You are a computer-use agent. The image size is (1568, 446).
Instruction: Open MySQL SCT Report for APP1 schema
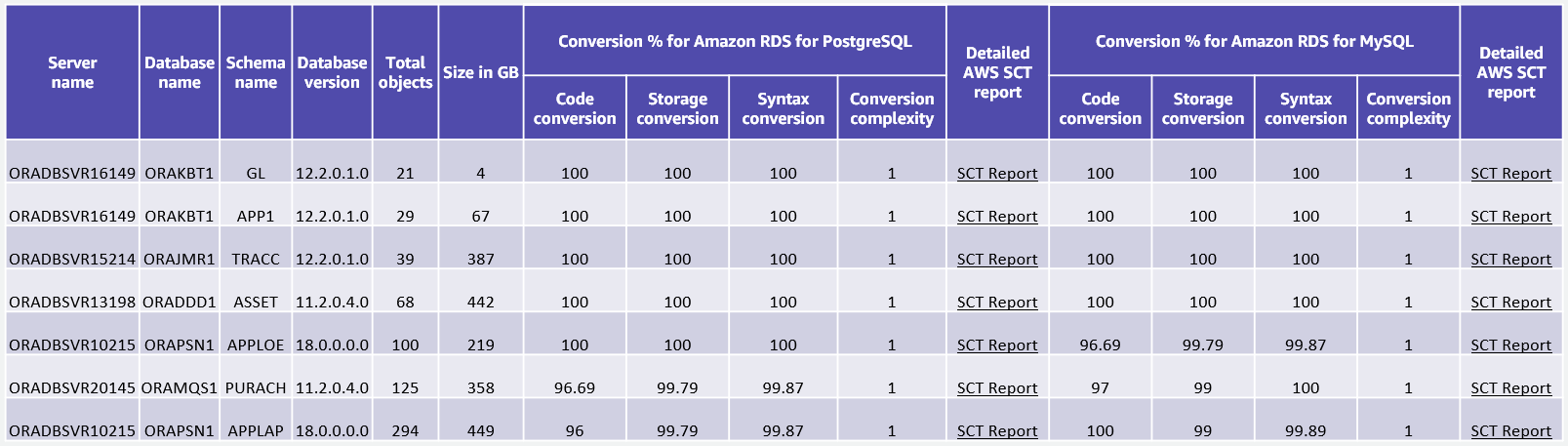(1510, 217)
